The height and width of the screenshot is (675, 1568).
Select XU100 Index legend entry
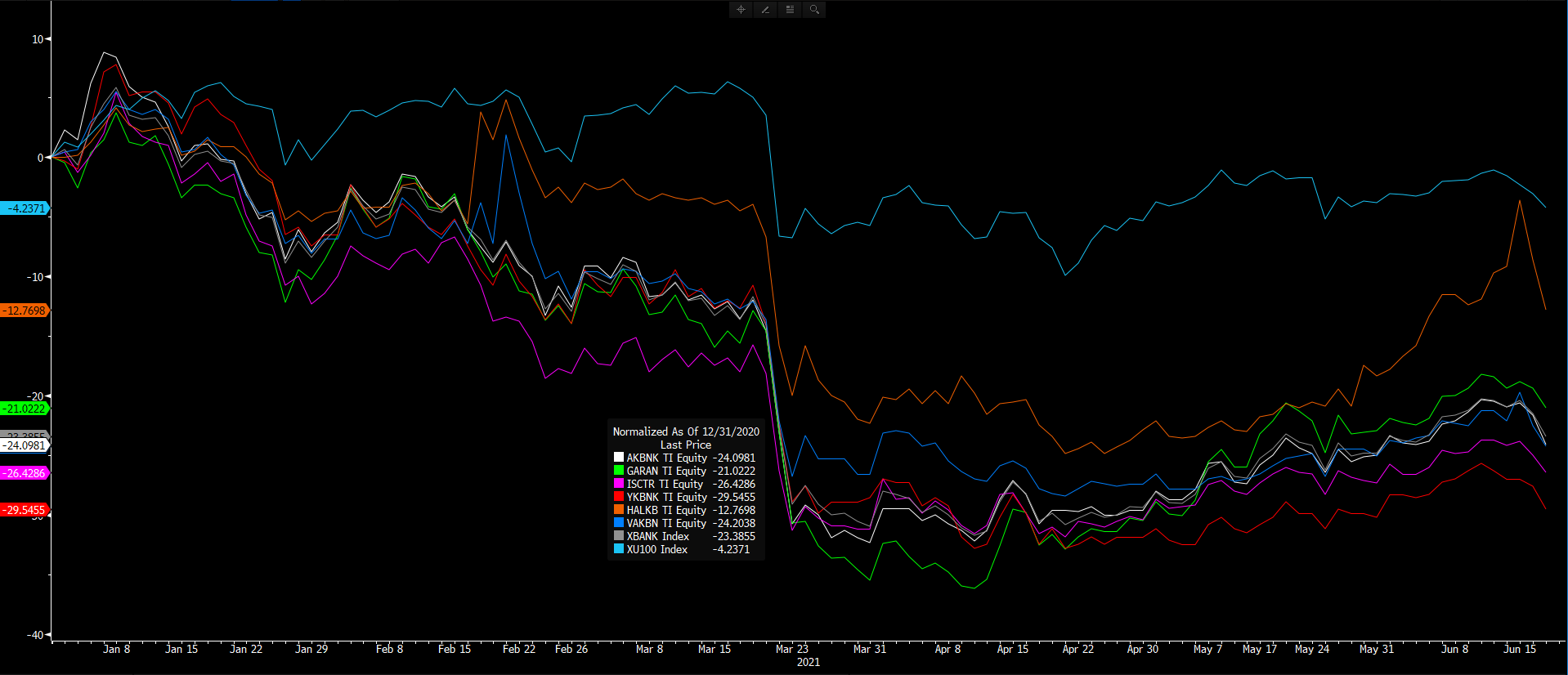pyautogui.click(x=656, y=549)
